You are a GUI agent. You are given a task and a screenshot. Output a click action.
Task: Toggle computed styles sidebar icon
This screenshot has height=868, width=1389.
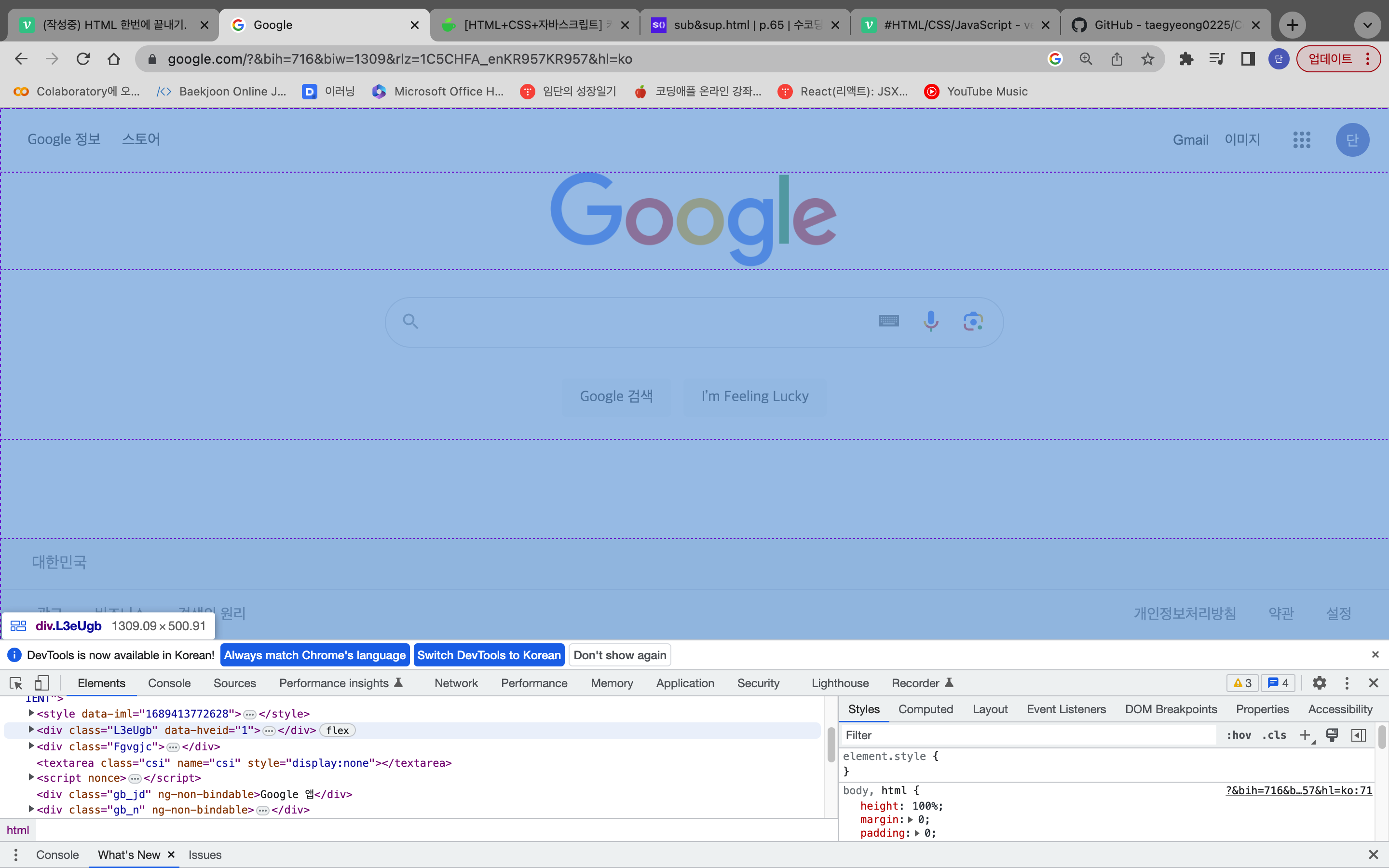coord(1359,735)
